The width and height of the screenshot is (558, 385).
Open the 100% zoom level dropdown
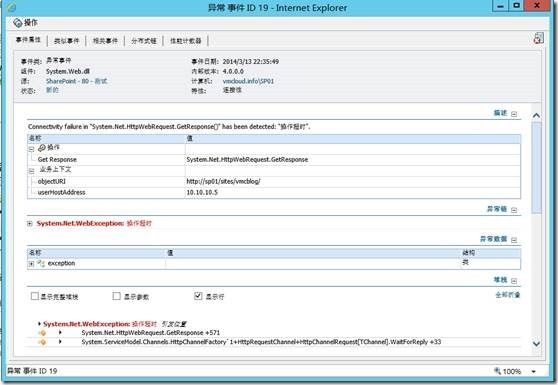click(x=533, y=371)
